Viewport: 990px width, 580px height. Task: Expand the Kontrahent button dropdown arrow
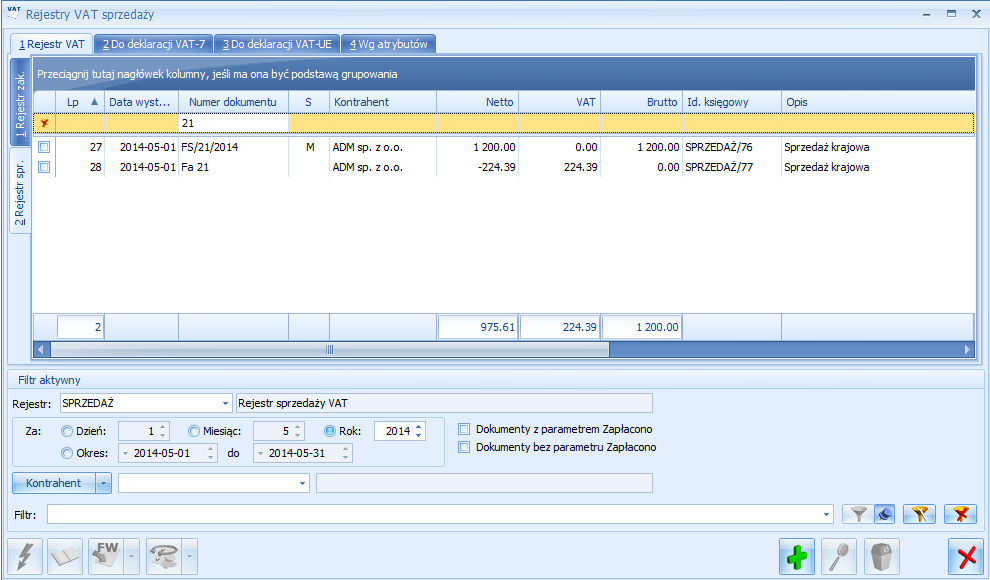[104, 483]
